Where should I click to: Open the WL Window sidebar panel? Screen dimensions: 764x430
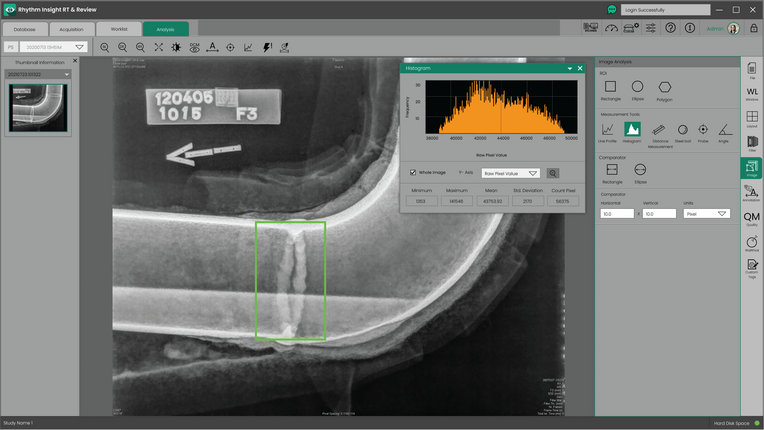tap(752, 94)
